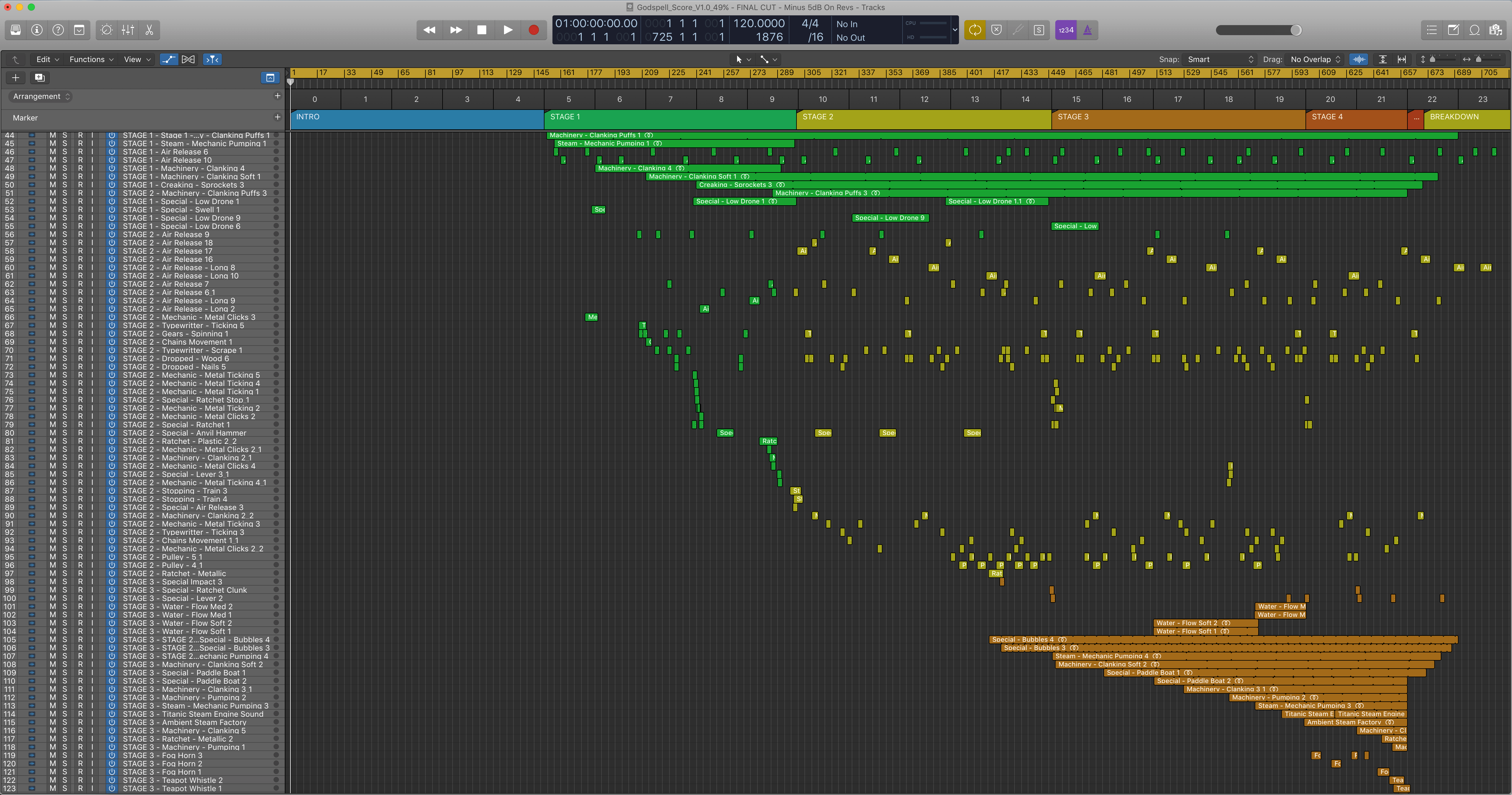Toggle Cycle mode
The width and height of the screenshot is (1512, 795).
pos(975,30)
